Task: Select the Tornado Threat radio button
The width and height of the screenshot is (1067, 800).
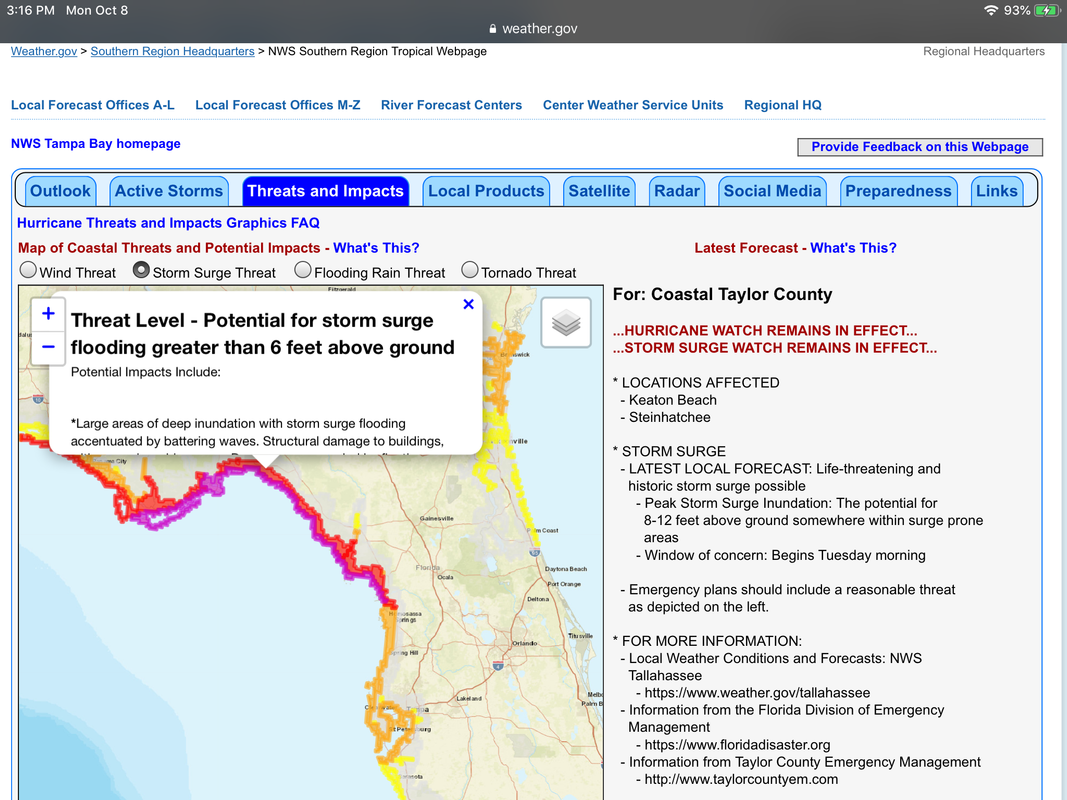Action: click(x=470, y=270)
